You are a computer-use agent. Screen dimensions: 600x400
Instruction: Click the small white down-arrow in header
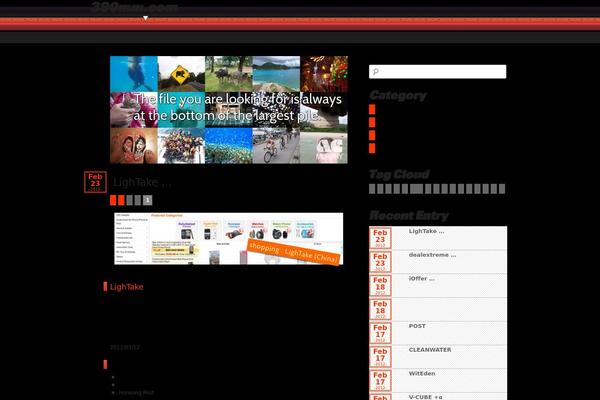(x=145, y=18)
